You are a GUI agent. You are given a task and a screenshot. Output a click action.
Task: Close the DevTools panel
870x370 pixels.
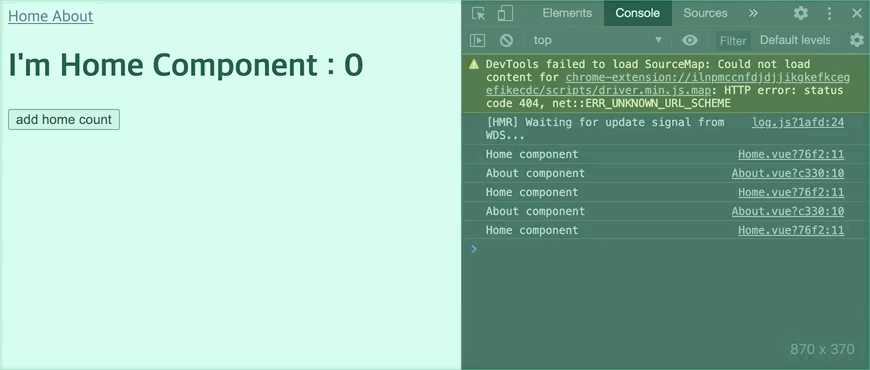pos(857,13)
